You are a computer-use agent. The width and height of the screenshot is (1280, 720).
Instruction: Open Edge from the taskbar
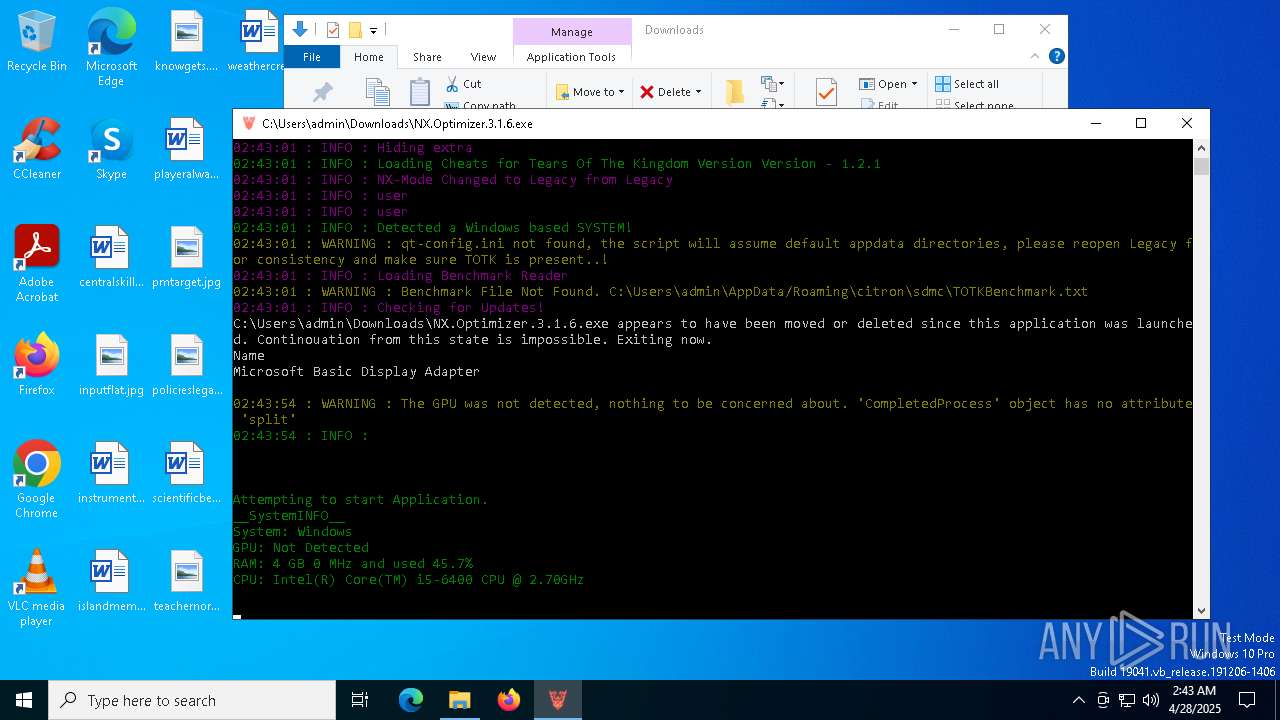pos(411,700)
